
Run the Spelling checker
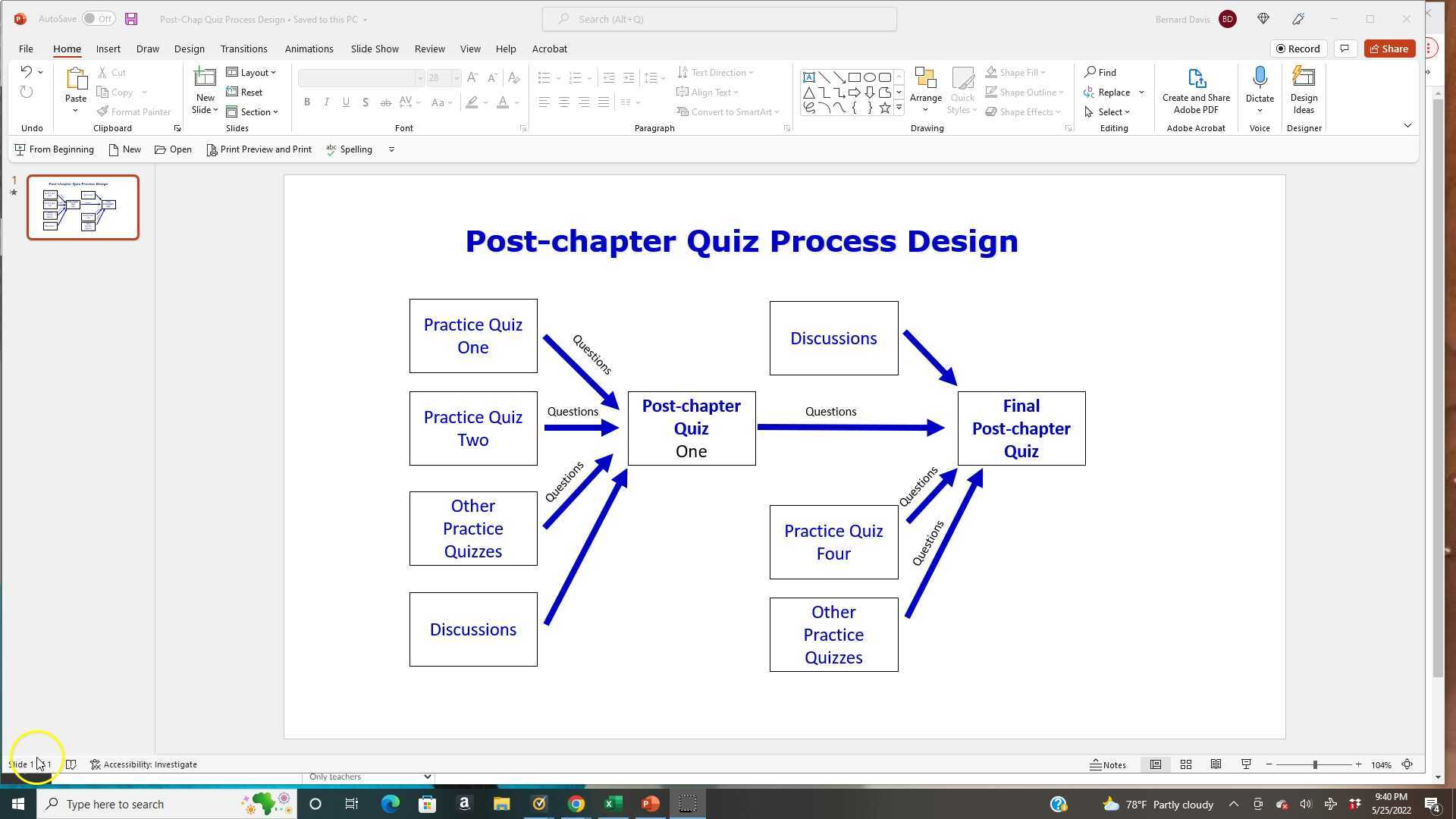pyautogui.click(x=349, y=149)
